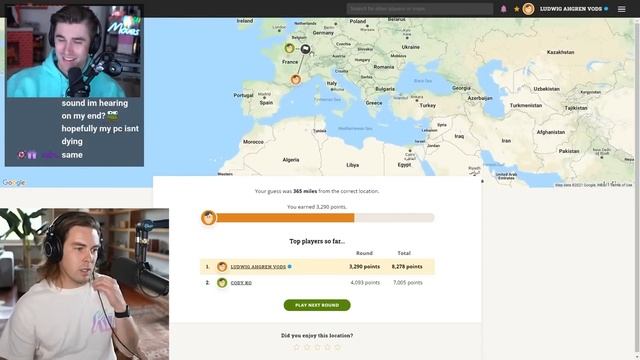Viewport: 640px width, 360px height.
Task: Click the bottom-left webcam overlay
Action: [x=84, y=284]
